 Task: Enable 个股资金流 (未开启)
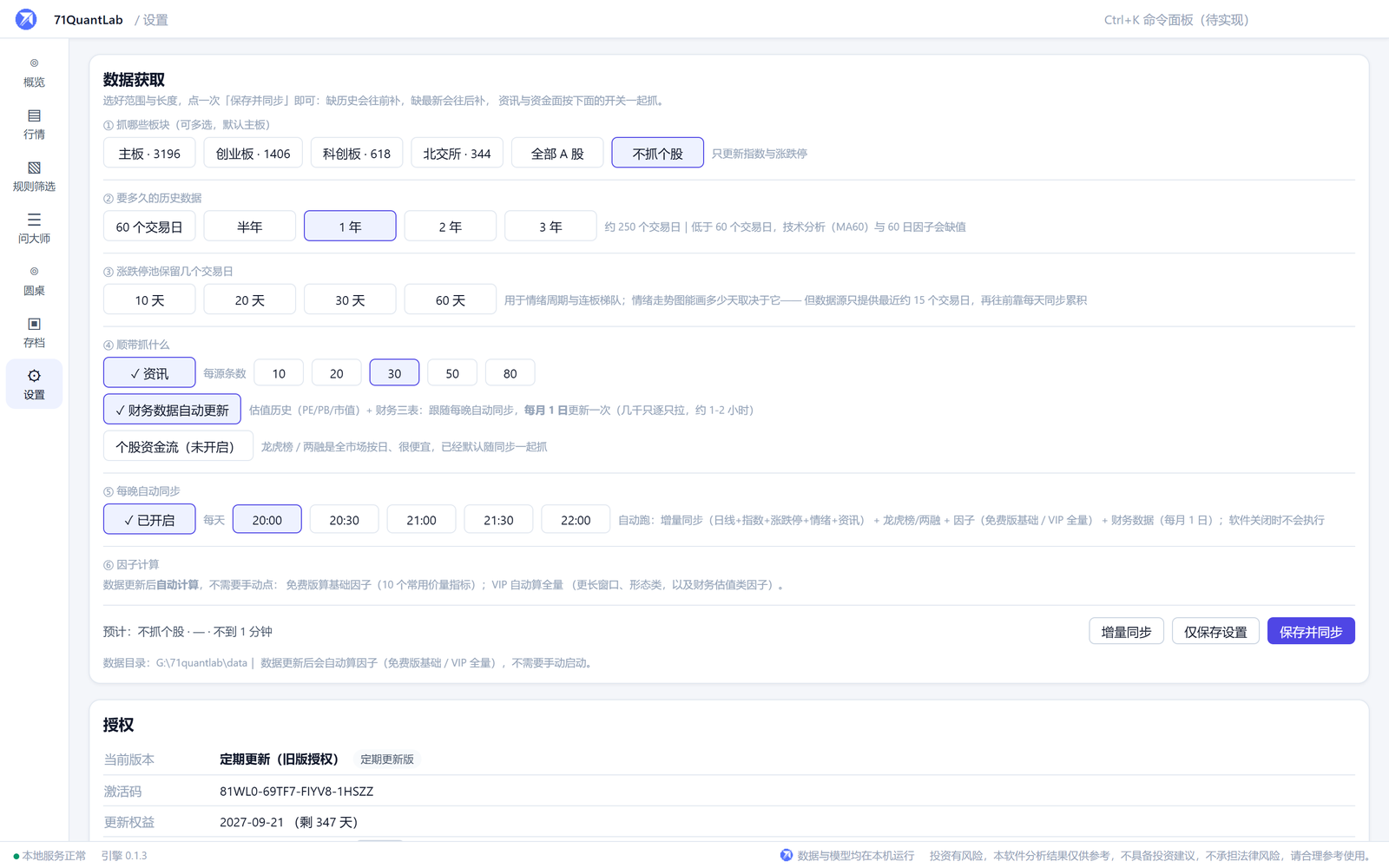coord(178,446)
